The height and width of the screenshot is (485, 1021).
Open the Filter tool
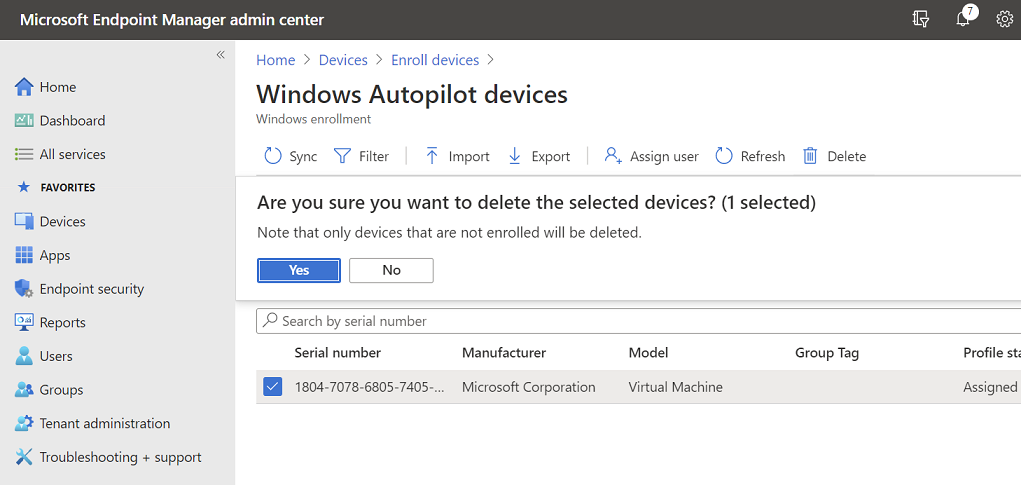tap(342, 156)
